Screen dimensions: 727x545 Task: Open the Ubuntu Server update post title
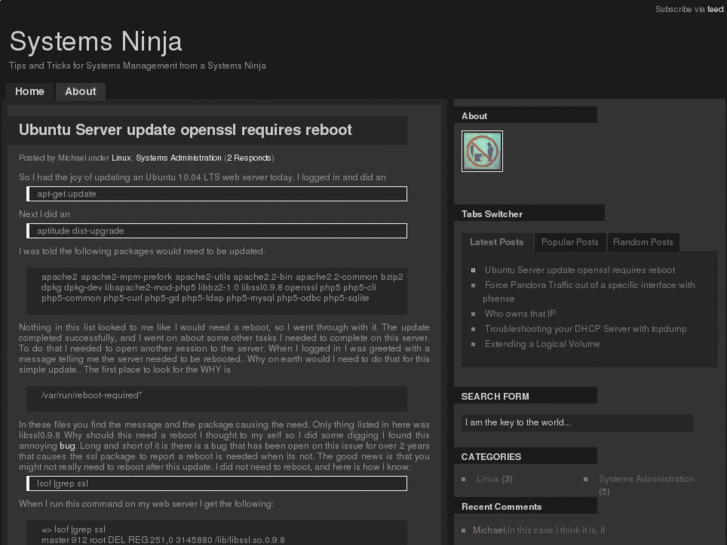(x=185, y=130)
